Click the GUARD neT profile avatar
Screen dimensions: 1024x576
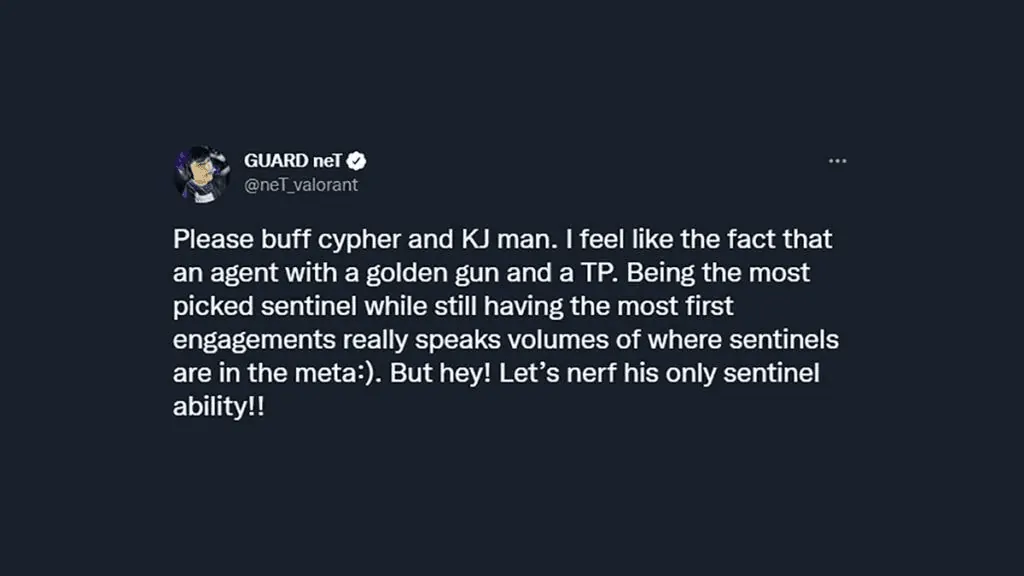click(202, 174)
